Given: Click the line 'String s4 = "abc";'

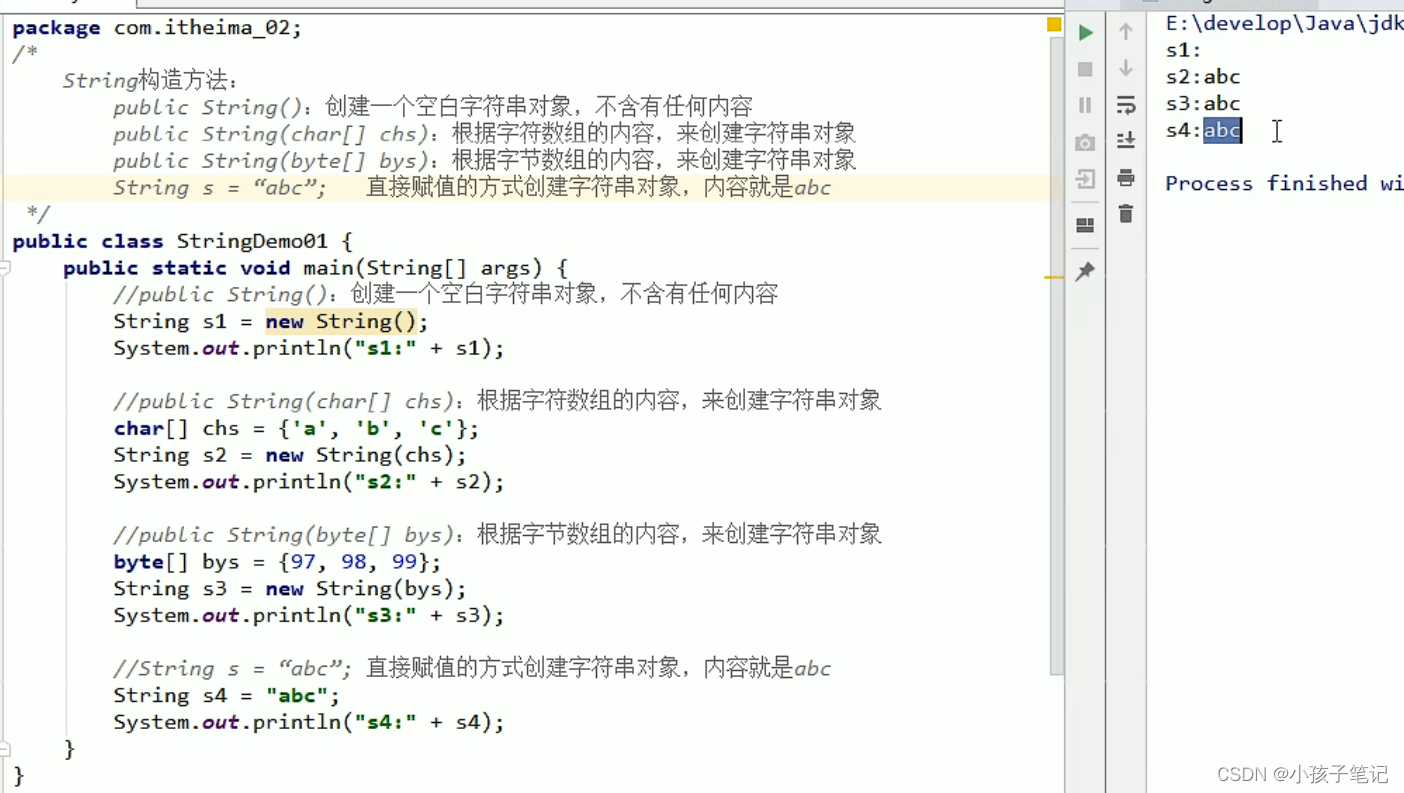Looking at the screenshot, I should coord(227,695).
